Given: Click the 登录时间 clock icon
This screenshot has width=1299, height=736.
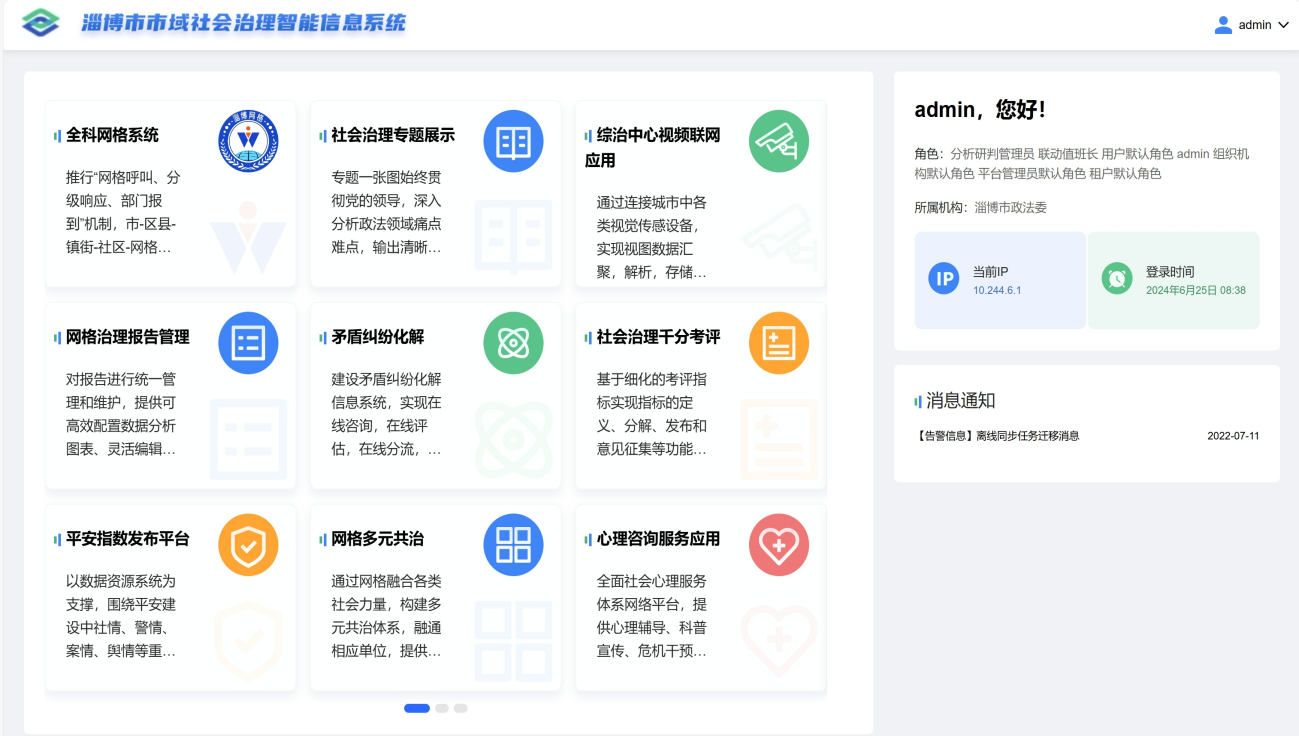Looking at the screenshot, I should pos(1116,278).
